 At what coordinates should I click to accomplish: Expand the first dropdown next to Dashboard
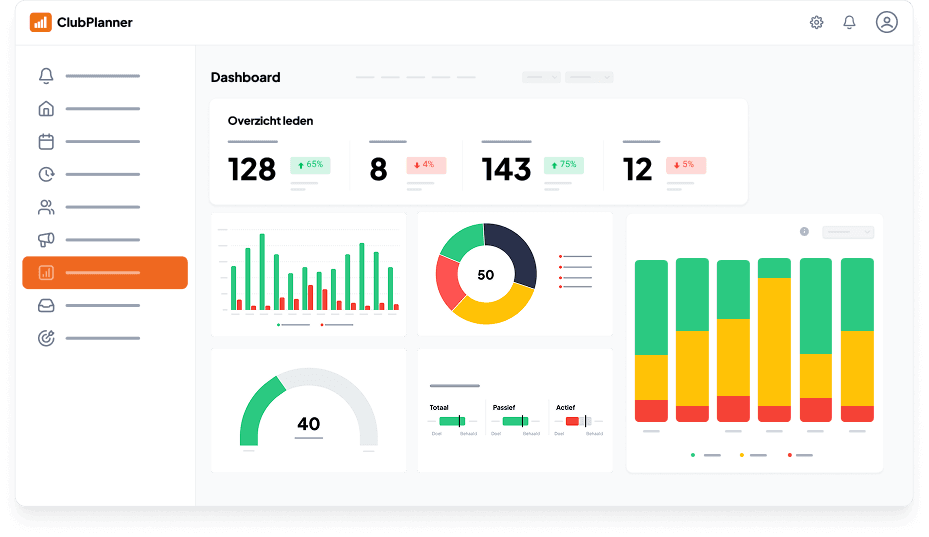[x=540, y=77]
